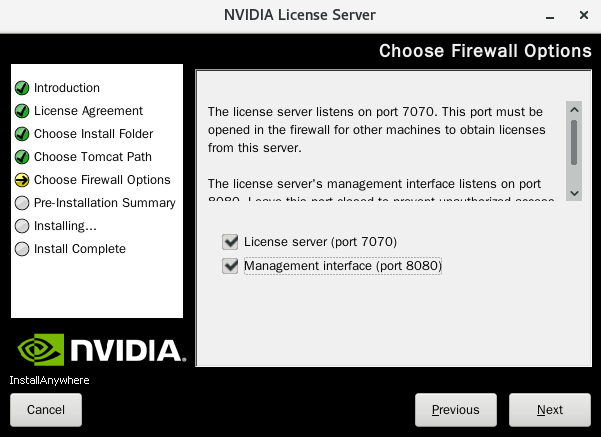Toggle Management interface (port 8080) checkbox
This screenshot has height=437, width=601.
coord(230,266)
